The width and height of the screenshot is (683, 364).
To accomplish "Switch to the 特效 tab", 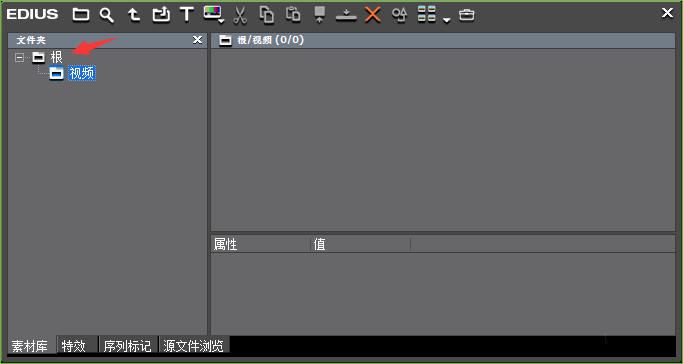I will pos(74,346).
